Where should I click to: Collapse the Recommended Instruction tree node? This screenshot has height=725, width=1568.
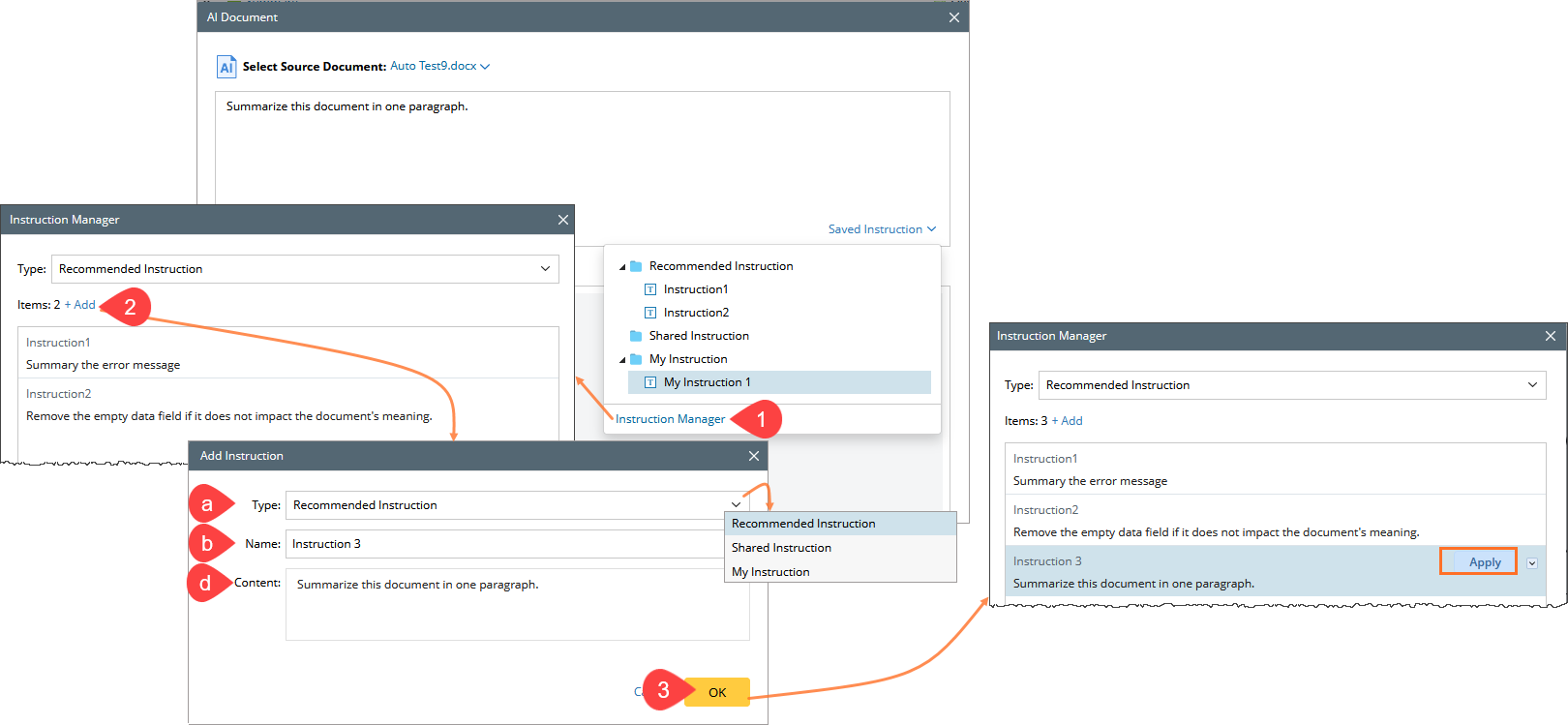pyautogui.click(x=622, y=267)
